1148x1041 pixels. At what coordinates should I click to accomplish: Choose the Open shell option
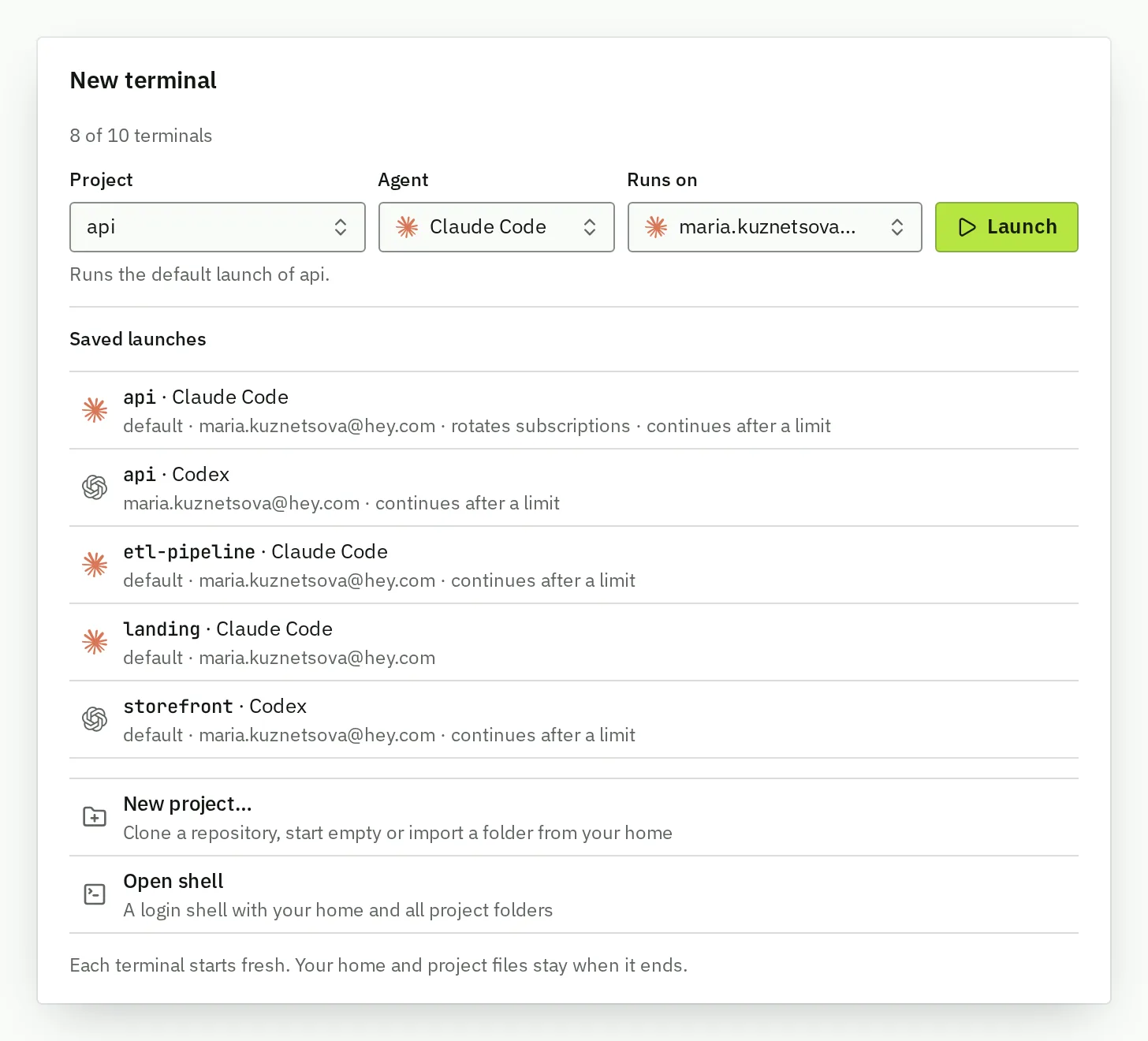coord(574,894)
